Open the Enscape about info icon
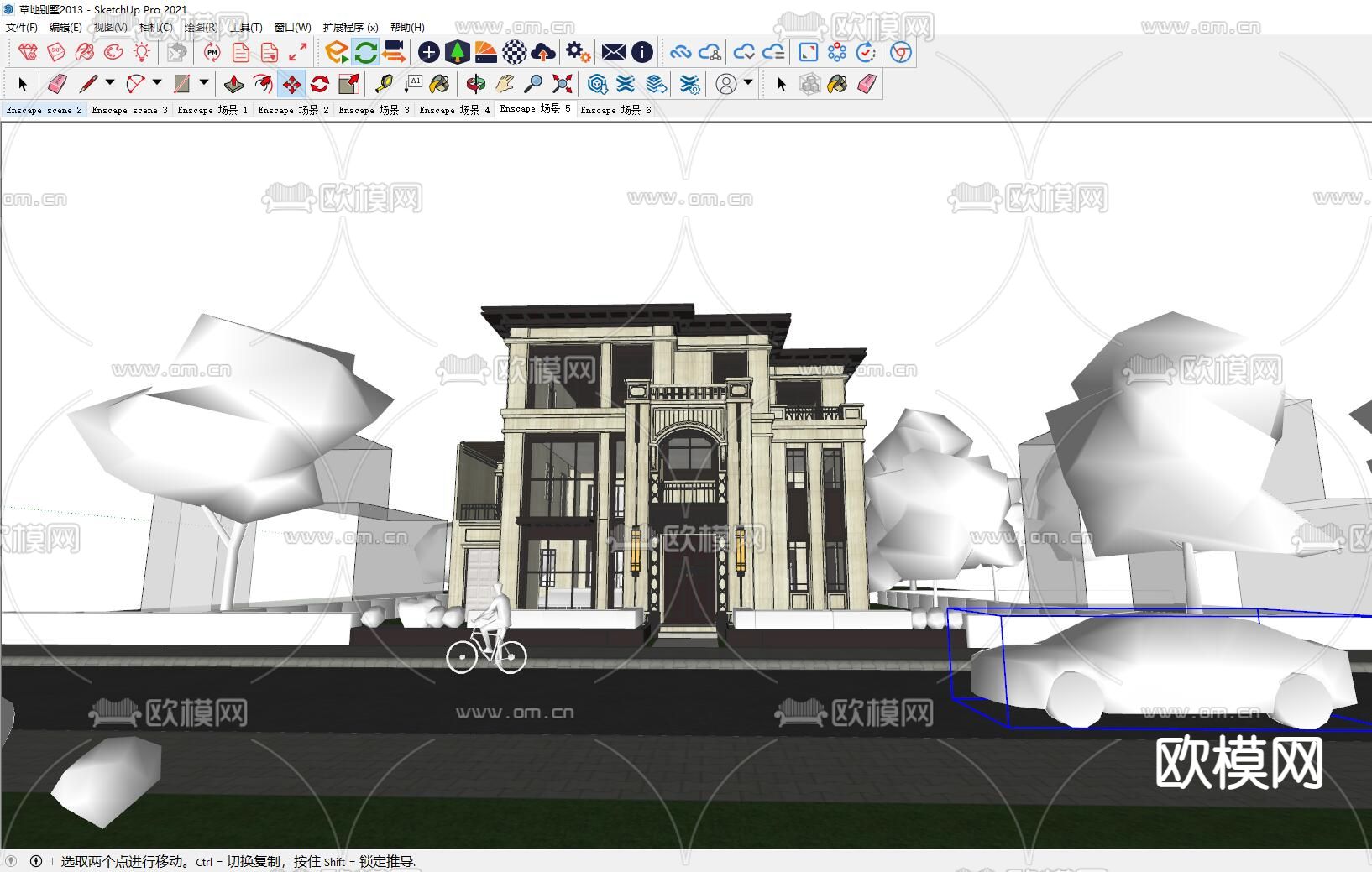This screenshot has height=872, width=1372. (642, 52)
